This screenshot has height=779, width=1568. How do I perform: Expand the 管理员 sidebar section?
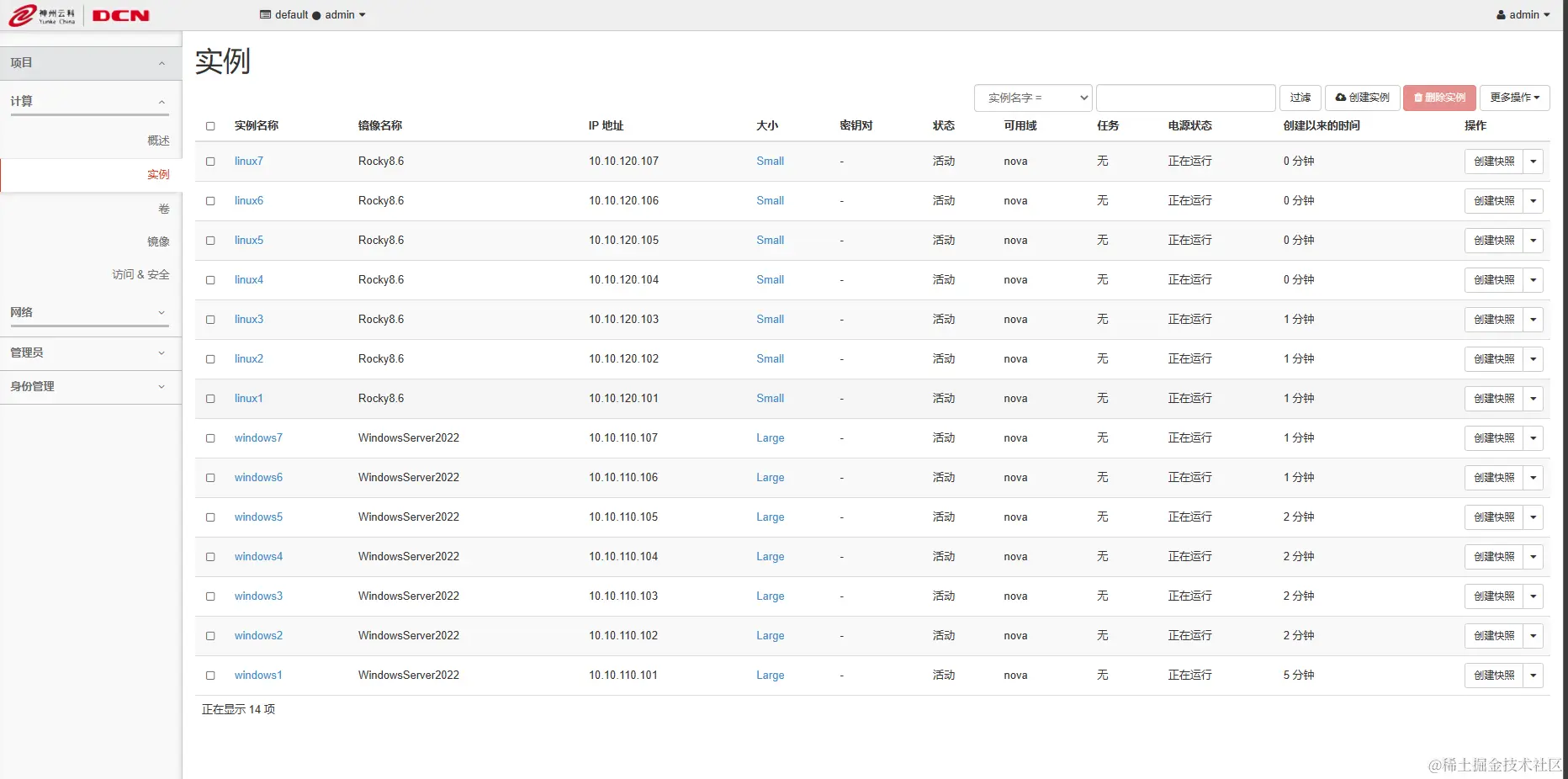pos(91,353)
